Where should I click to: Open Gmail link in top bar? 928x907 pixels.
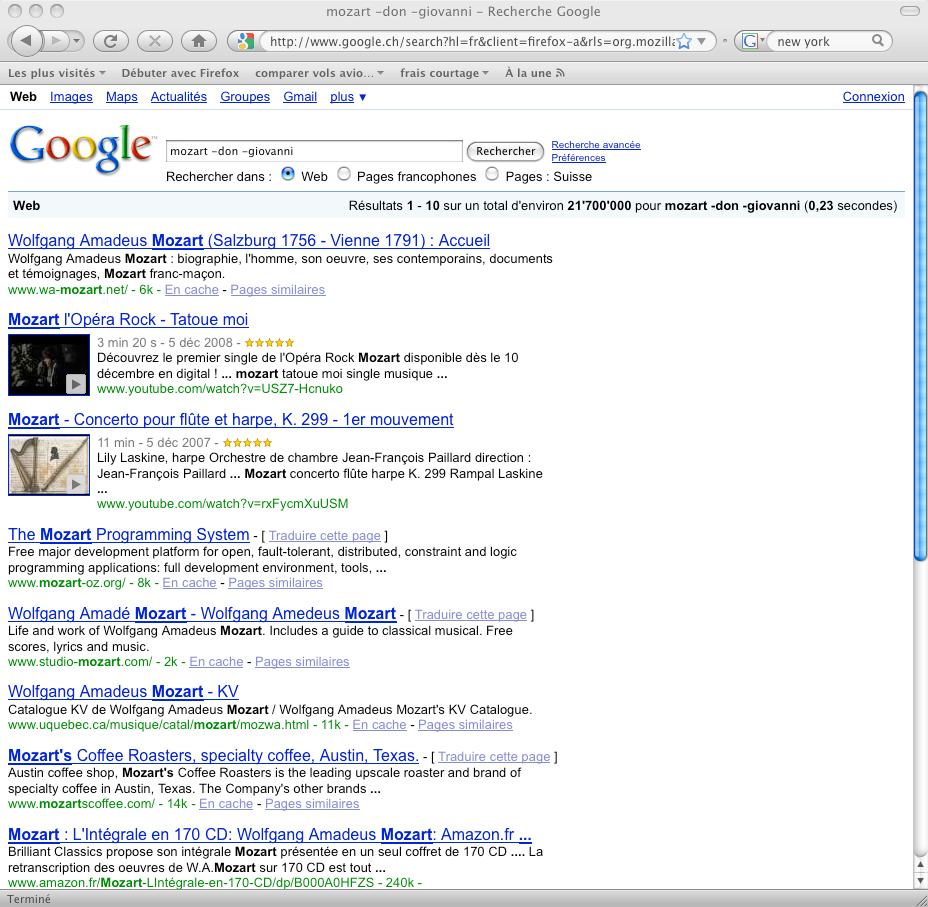click(300, 96)
